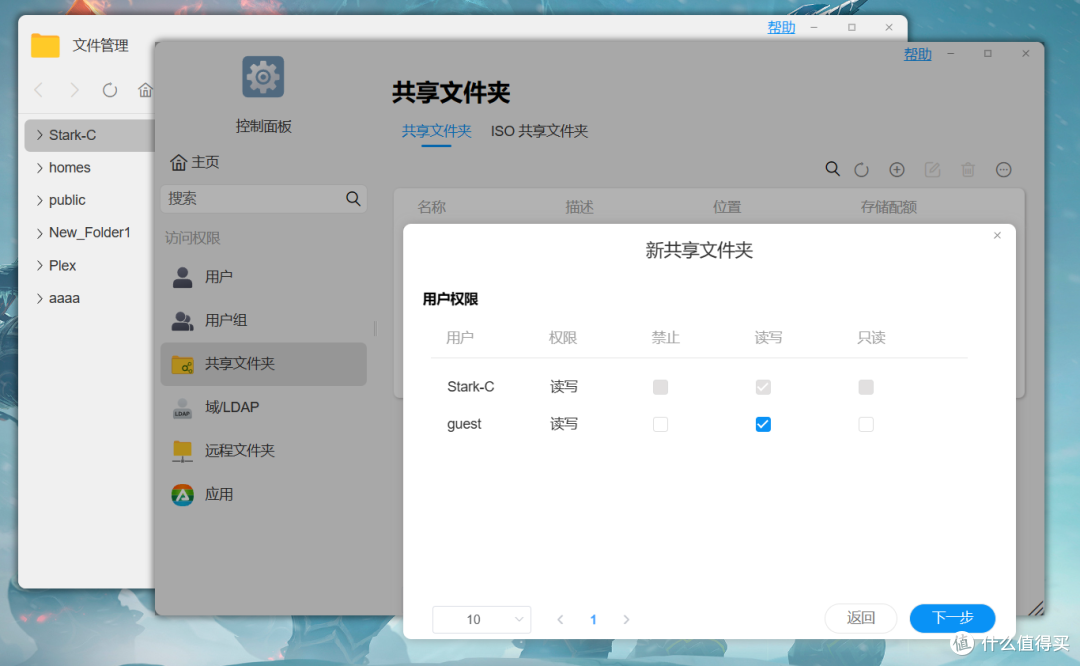Image resolution: width=1080 pixels, height=666 pixels.
Task: Select 用户组 label in the sidebar
Action: click(226, 320)
